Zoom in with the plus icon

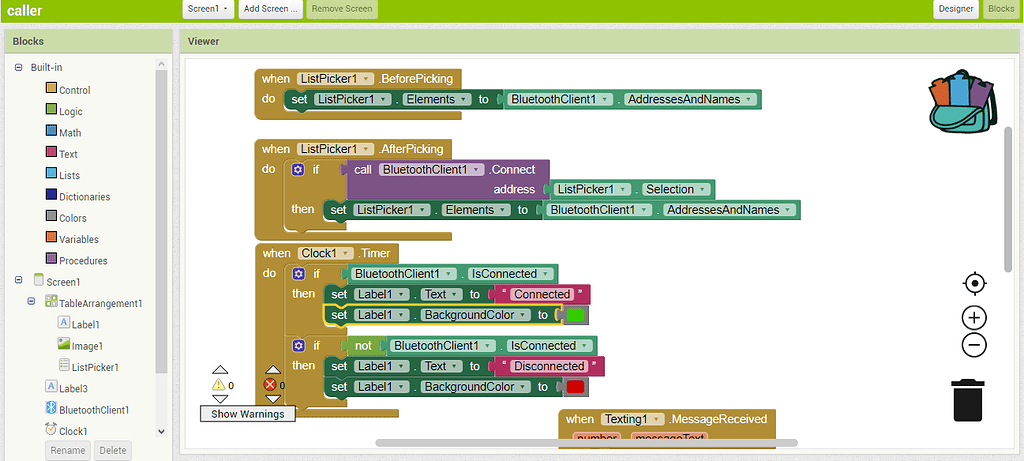974,318
